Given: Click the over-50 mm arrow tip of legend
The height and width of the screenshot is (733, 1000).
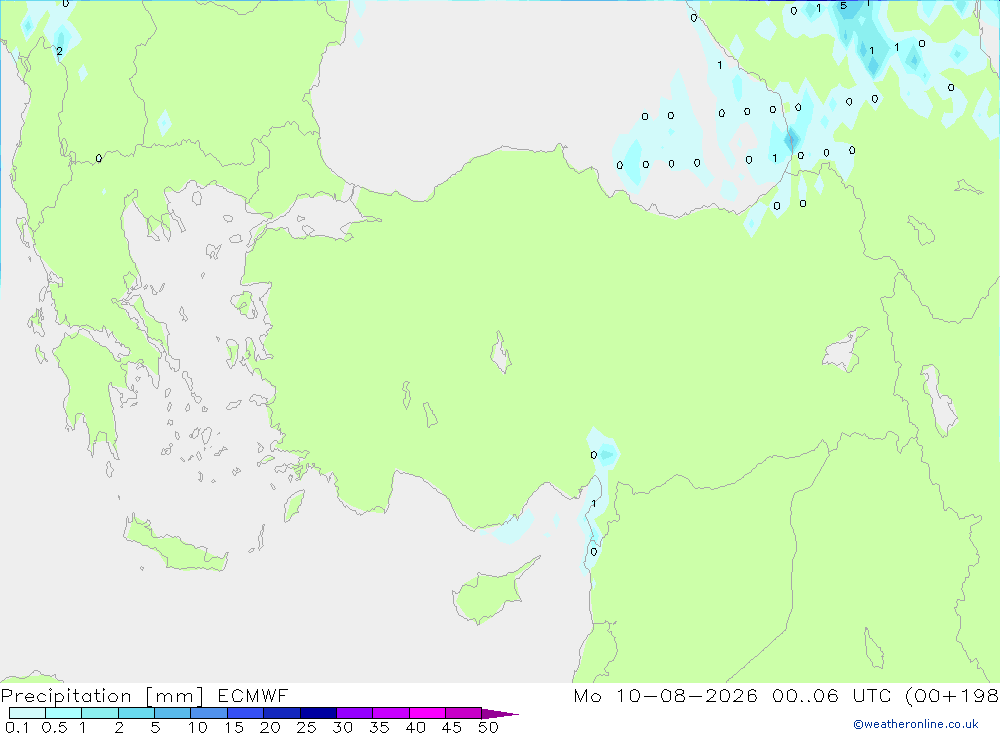Looking at the screenshot, I should pyautogui.click(x=500, y=713).
